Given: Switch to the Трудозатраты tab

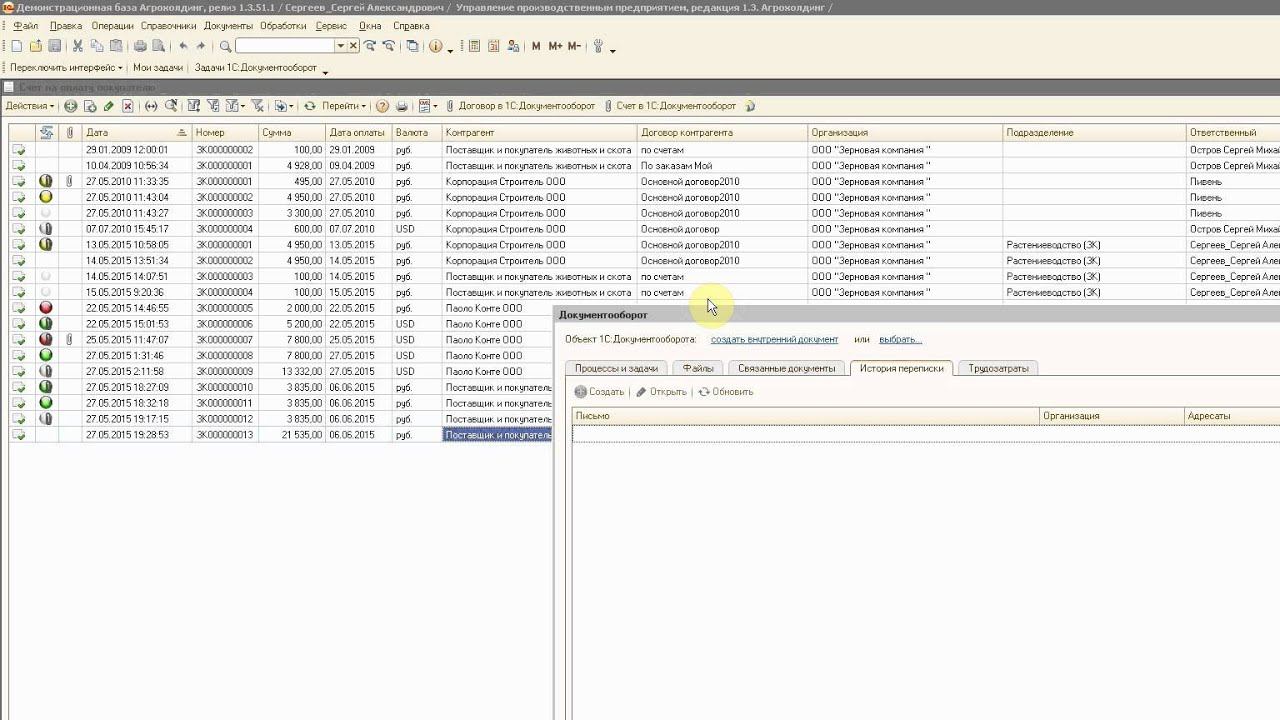Looking at the screenshot, I should pos(997,368).
